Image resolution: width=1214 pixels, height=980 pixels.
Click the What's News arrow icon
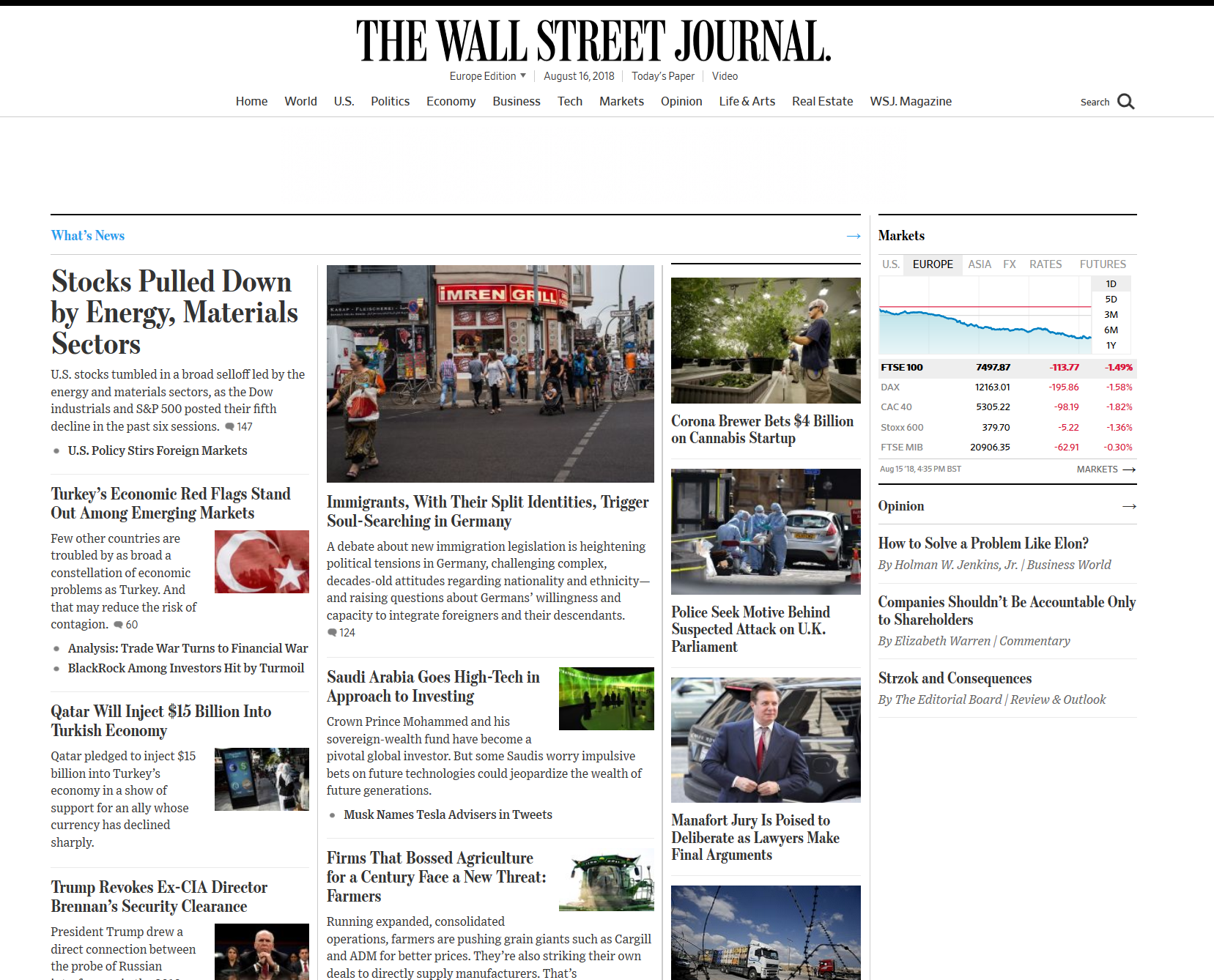(853, 236)
